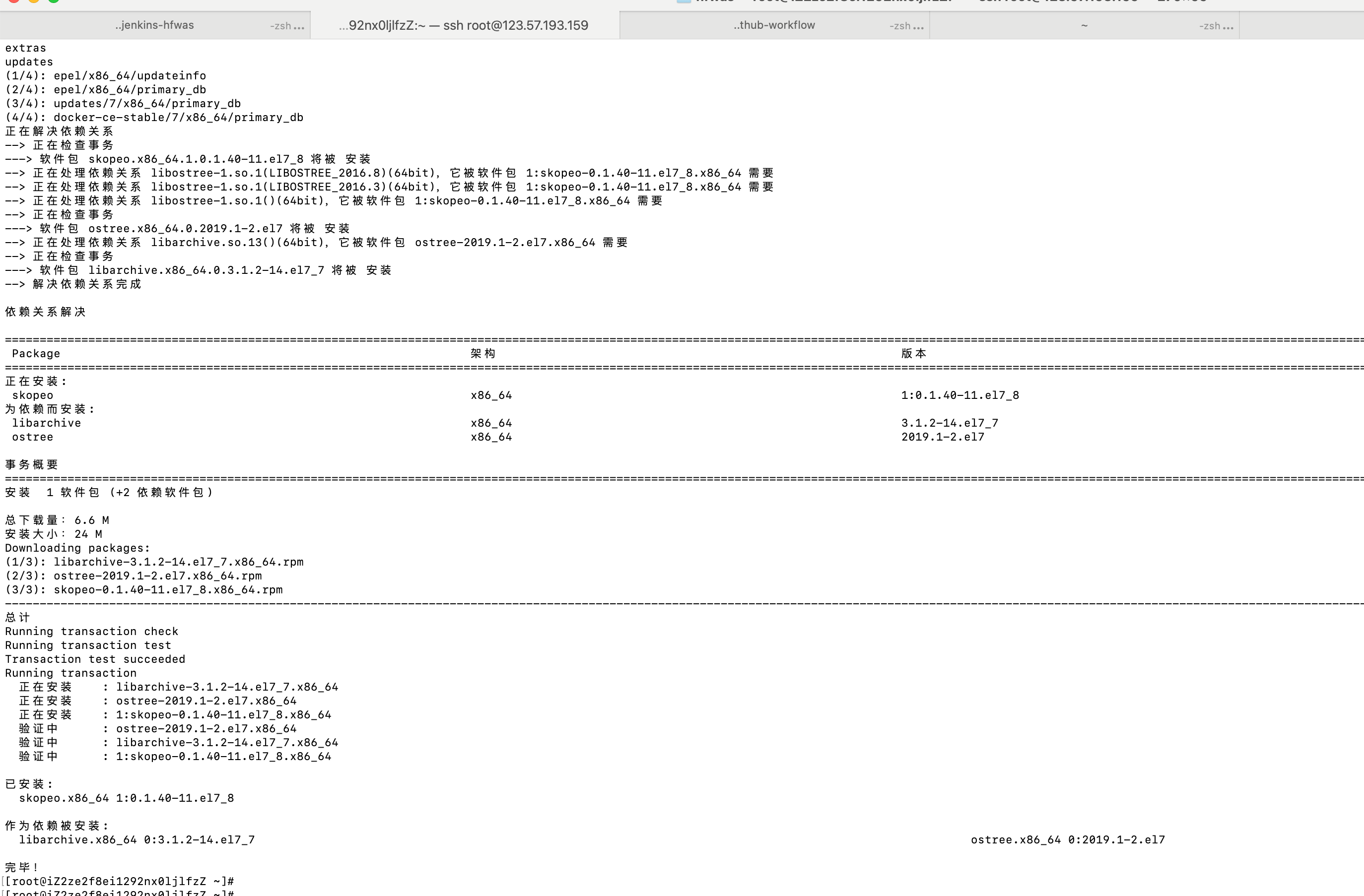This screenshot has height=896, width=1364.
Task: Click the '(3/3): skopeo-0.1.40-11.el7_8.x86_64.rpm' line
Action: 144,589
